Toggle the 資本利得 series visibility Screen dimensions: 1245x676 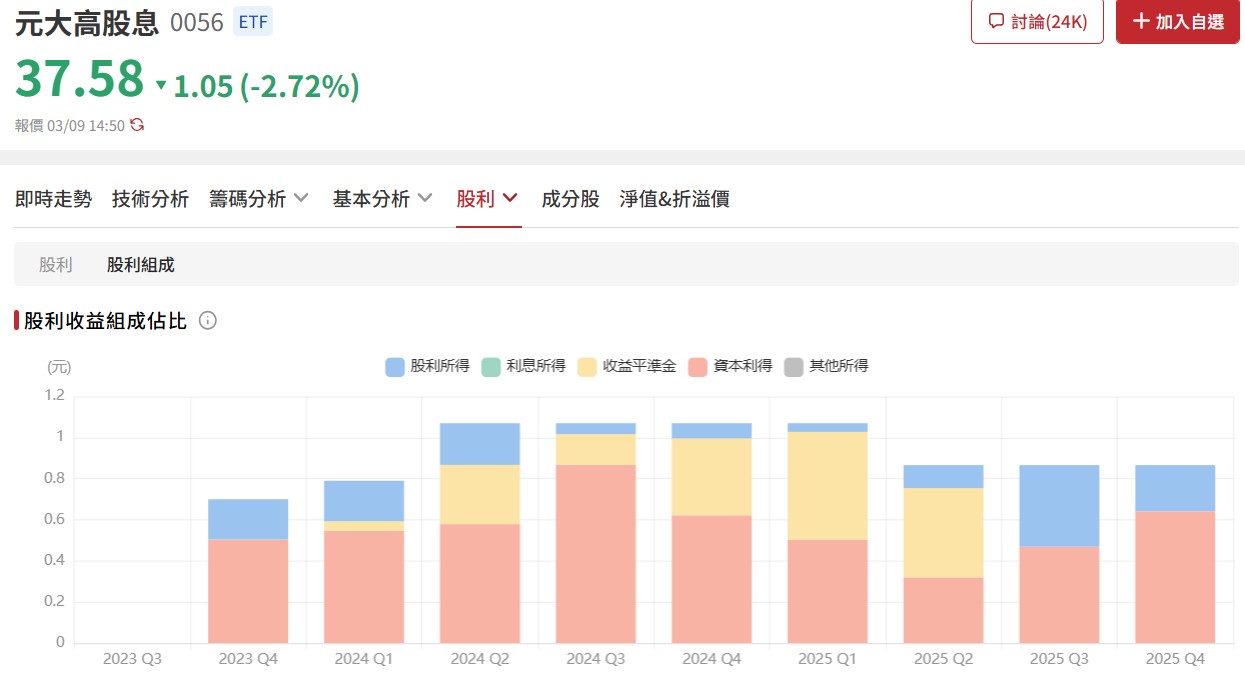(730, 366)
